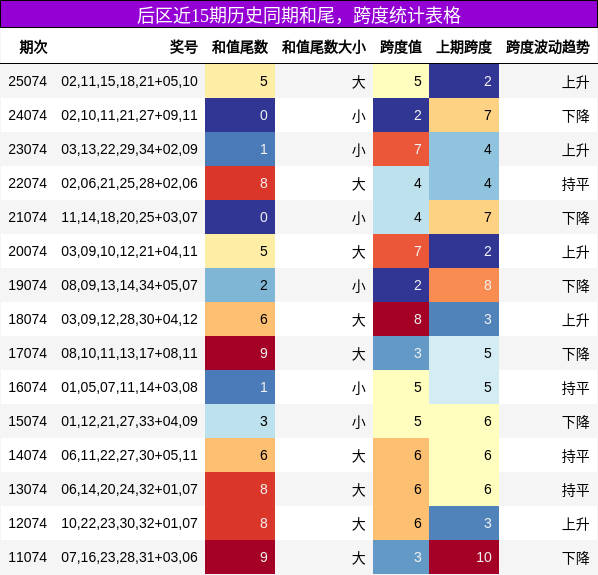Click numbers 08,10,11,13,17+08,11
This screenshot has width=598, height=575.
129,353
